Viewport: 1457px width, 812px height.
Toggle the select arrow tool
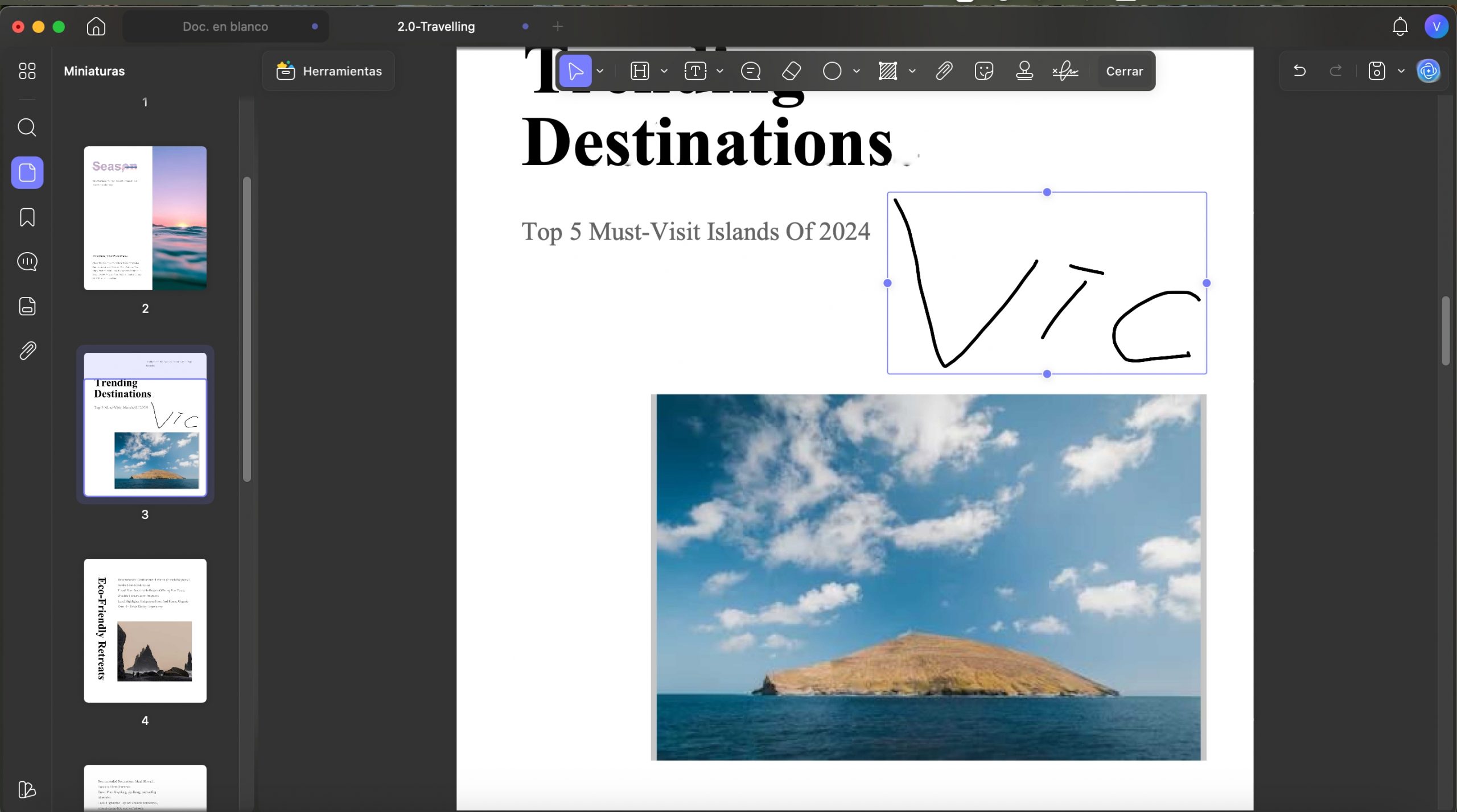pyautogui.click(x=575, y=71)
